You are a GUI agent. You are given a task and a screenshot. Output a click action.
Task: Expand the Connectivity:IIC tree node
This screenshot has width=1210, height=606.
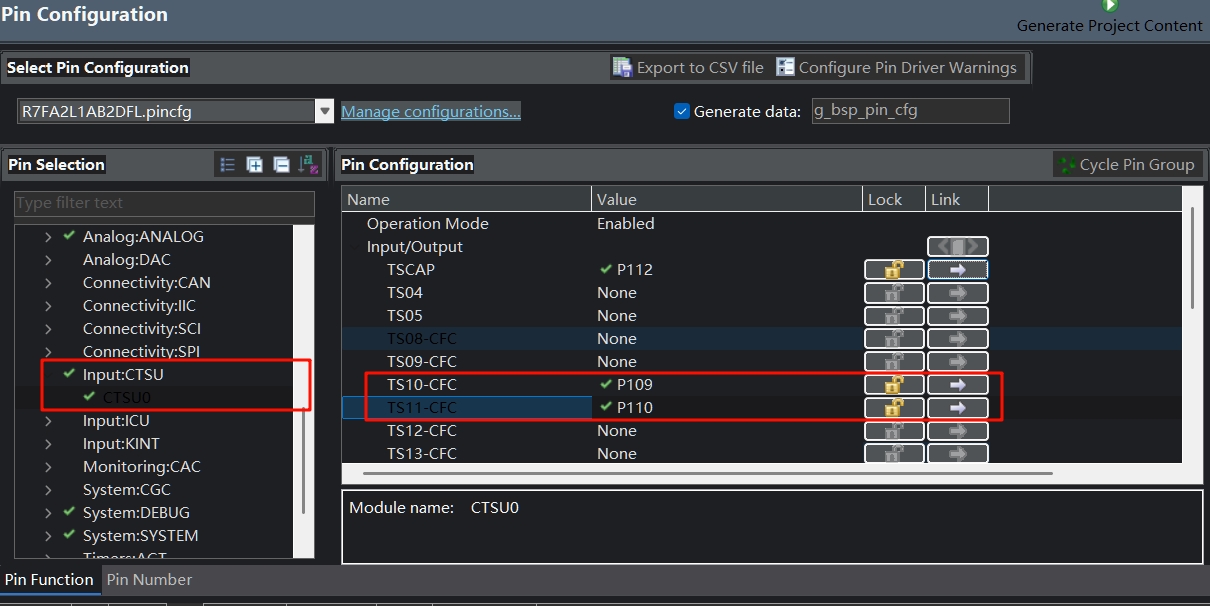(48, 306)
